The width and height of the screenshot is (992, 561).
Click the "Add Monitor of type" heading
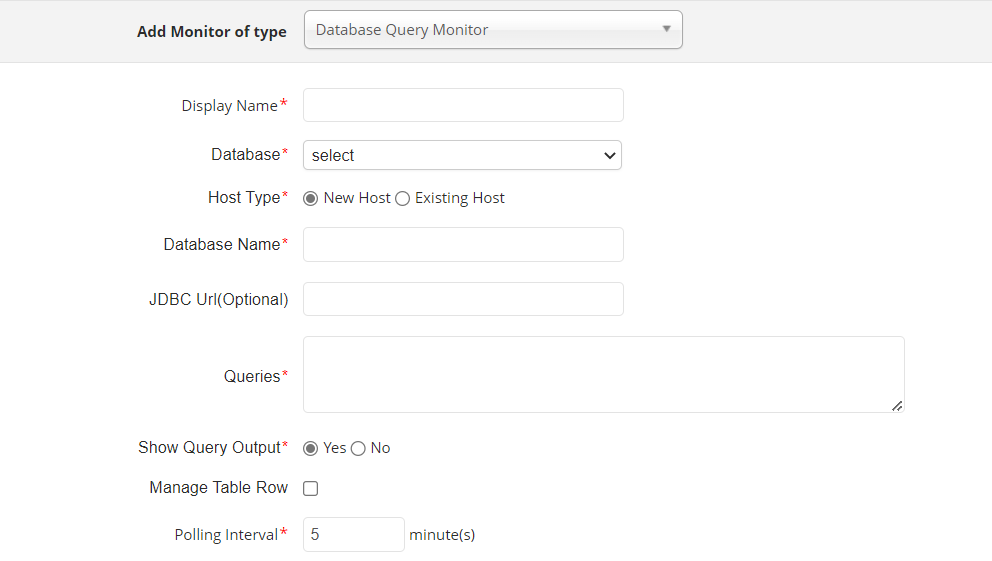(x=211, y=31)
